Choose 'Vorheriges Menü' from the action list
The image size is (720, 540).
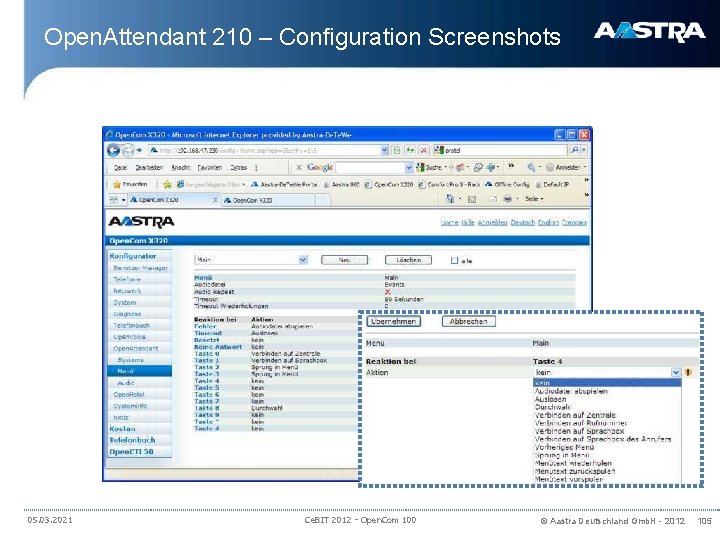pos(564,447)
